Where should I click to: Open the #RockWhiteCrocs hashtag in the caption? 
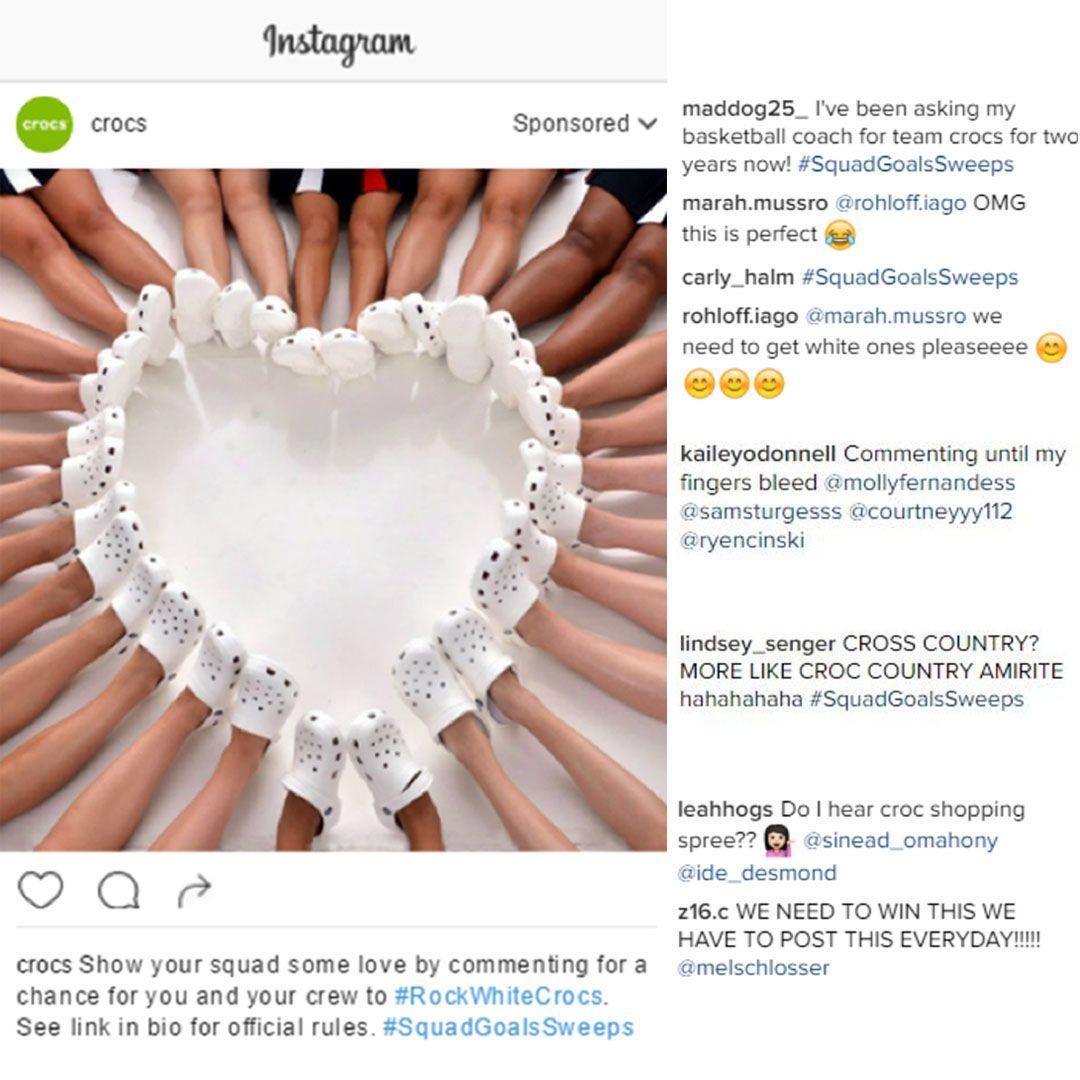499,996
